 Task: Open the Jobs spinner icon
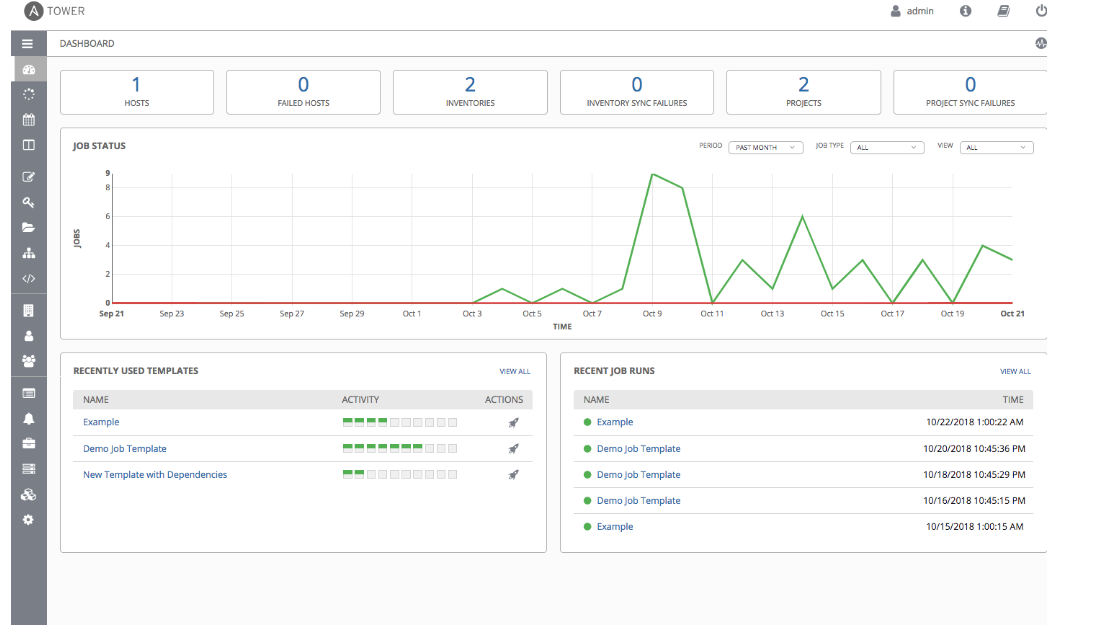(x=29, y=94)
